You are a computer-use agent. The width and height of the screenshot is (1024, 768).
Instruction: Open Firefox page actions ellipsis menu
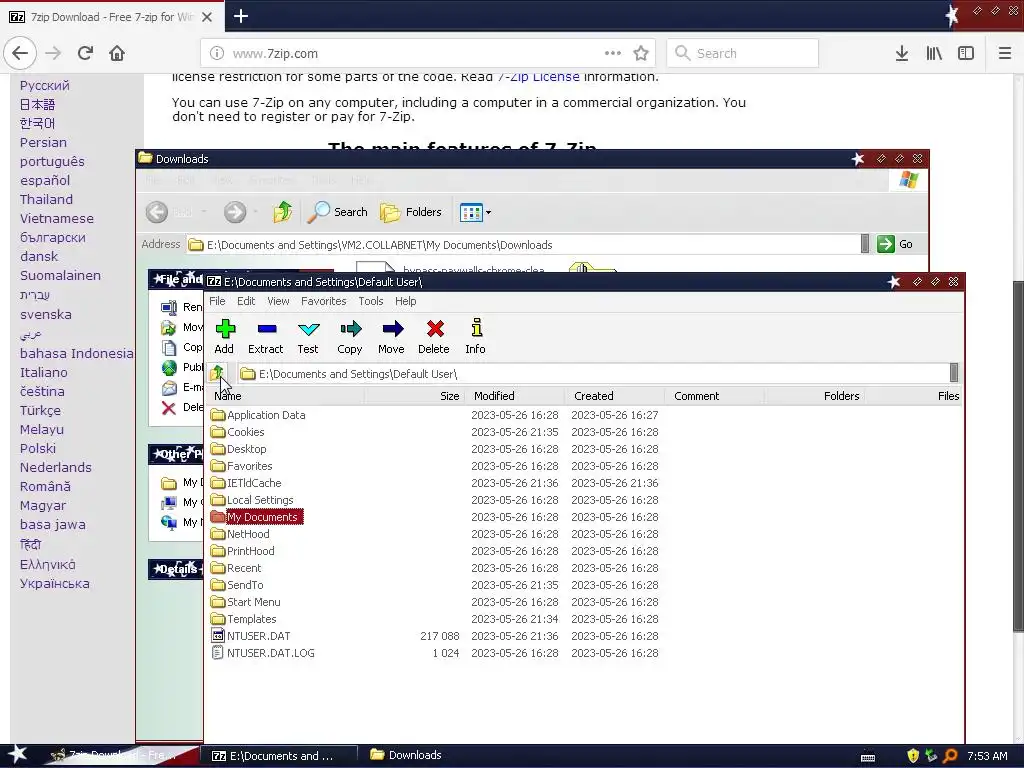(x=613, y=53)
